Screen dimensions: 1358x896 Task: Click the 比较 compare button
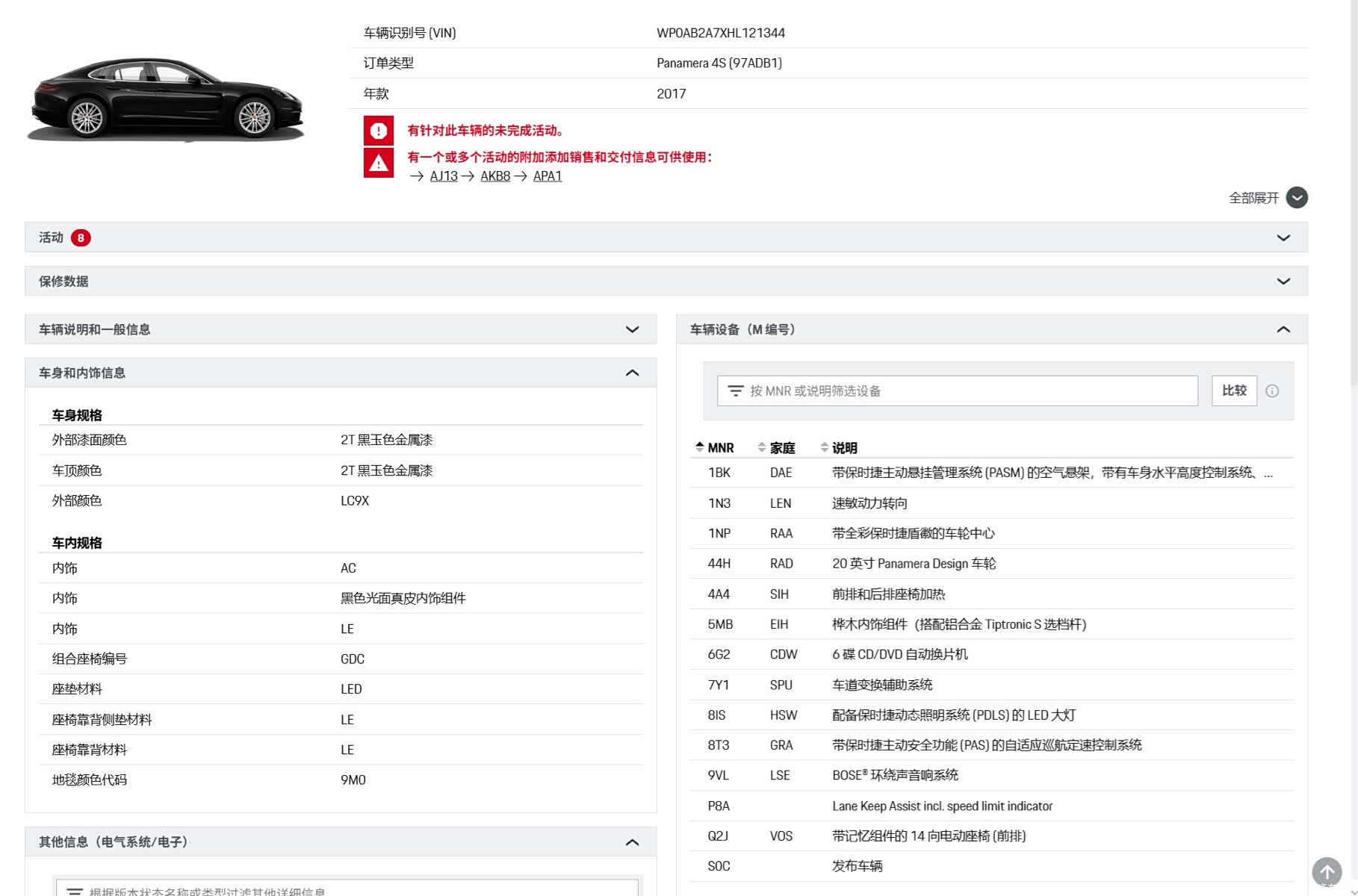pyautogui.click(x=1234, y=391)
